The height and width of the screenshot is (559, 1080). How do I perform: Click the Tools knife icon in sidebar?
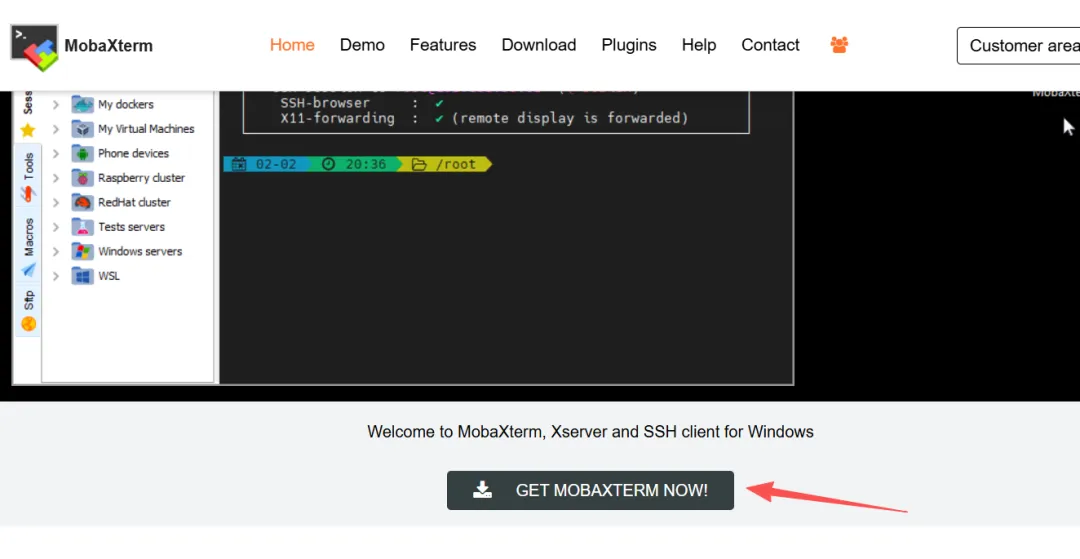(x=28, y=194)
